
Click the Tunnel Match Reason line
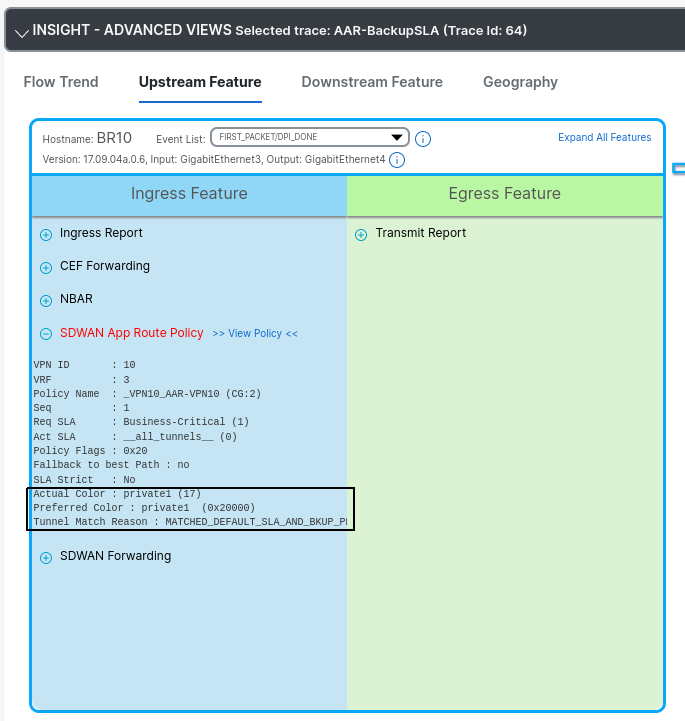click(x=190, y=522)
